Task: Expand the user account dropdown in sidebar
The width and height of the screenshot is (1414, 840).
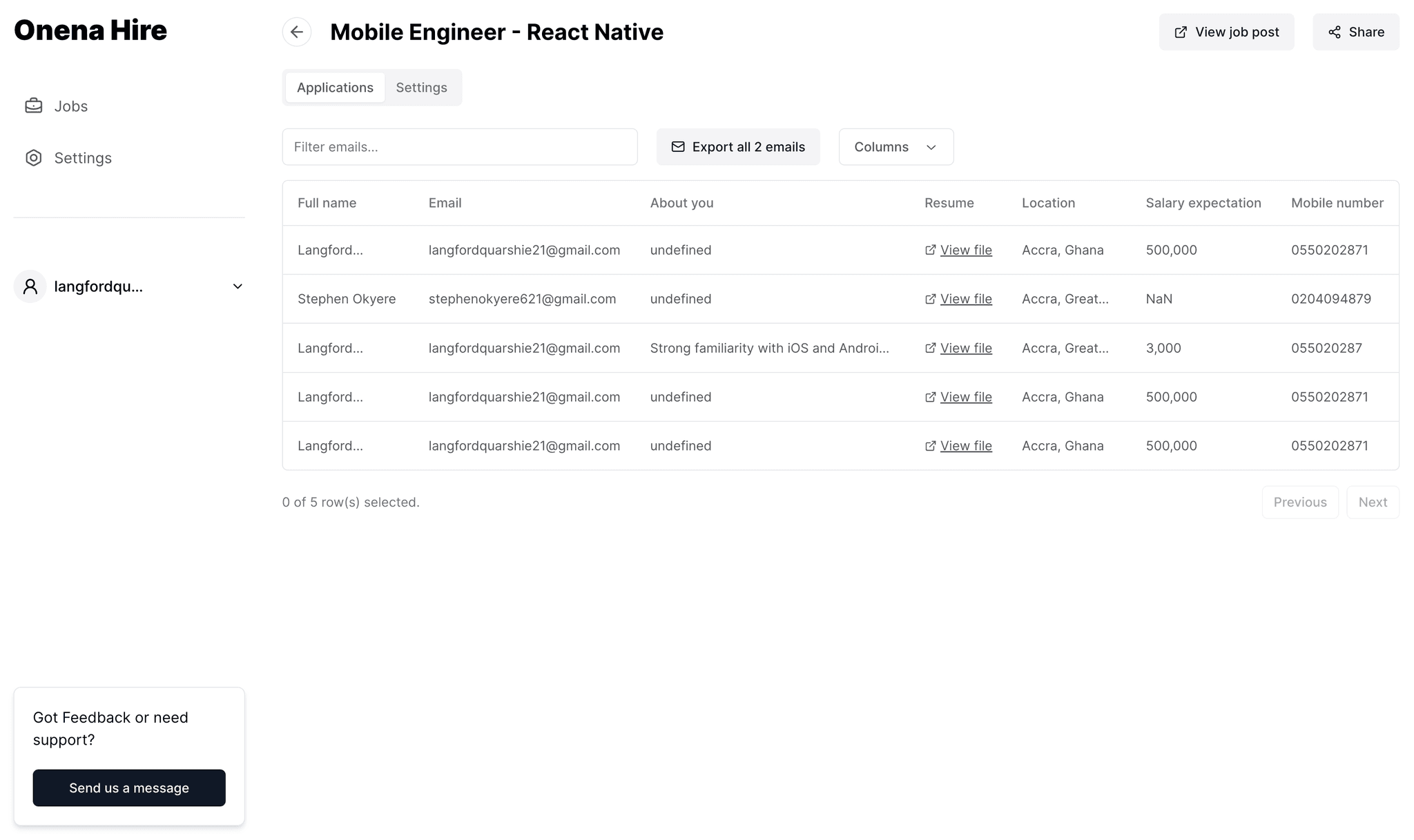Action: [x=237, y=286]
